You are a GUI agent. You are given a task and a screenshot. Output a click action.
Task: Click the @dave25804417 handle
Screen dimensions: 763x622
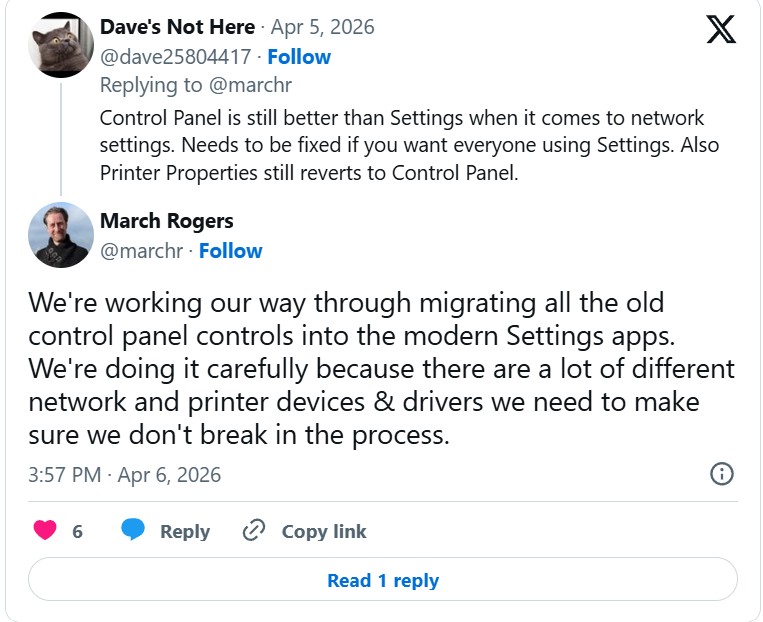[x=175, y=56]
